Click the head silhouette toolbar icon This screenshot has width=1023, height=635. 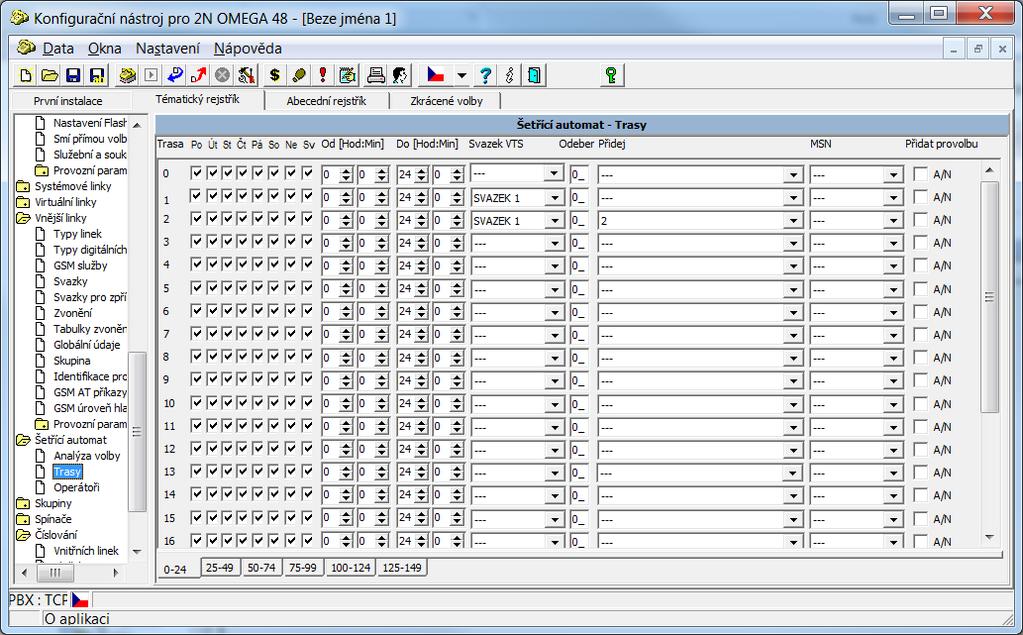pos(400,75)
